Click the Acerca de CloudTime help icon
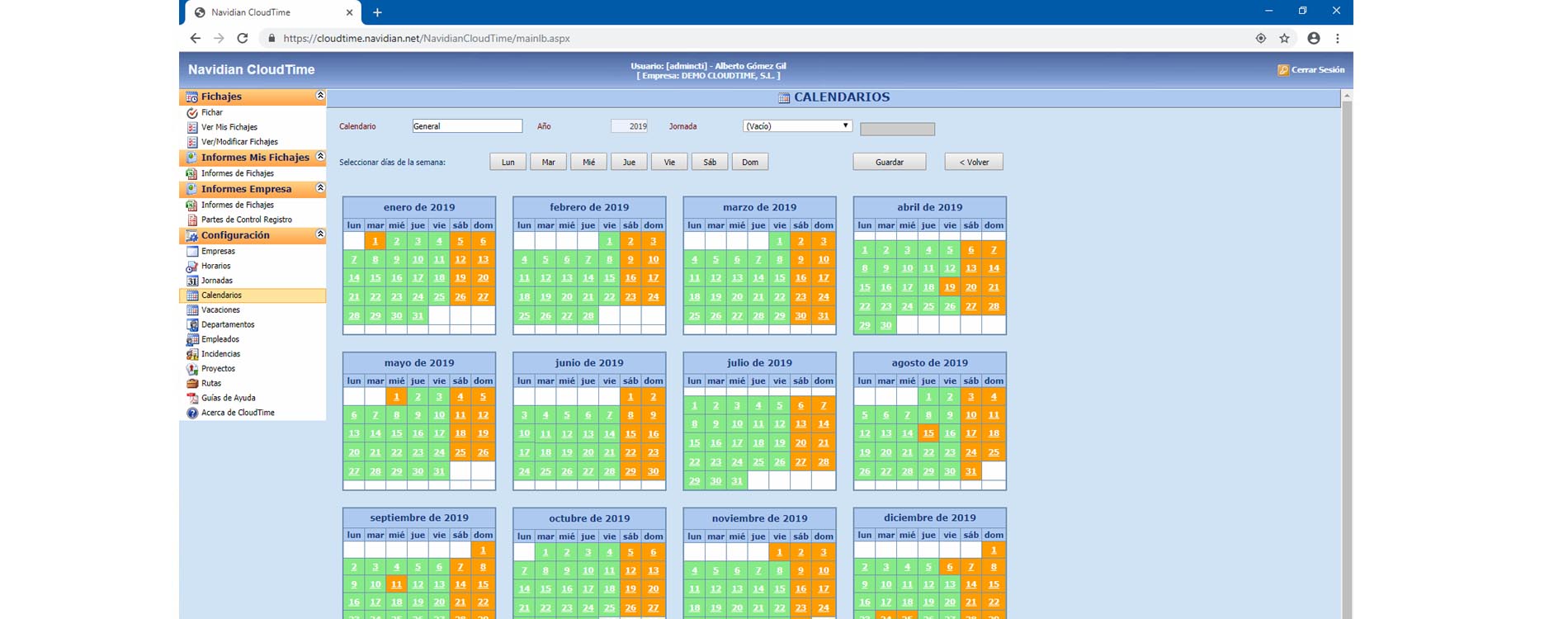Screen dimensions: 1568x619 point(192,413)
